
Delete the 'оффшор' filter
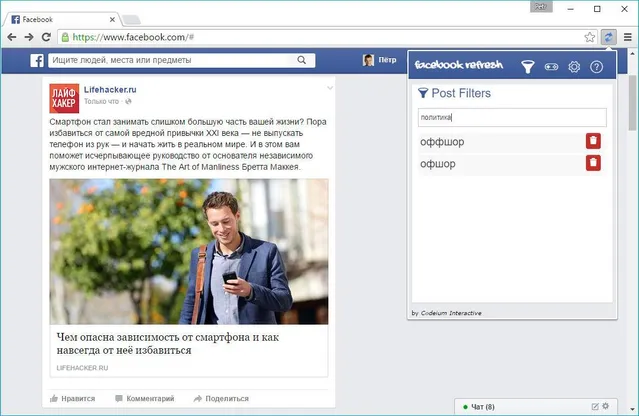pos(593,142)
